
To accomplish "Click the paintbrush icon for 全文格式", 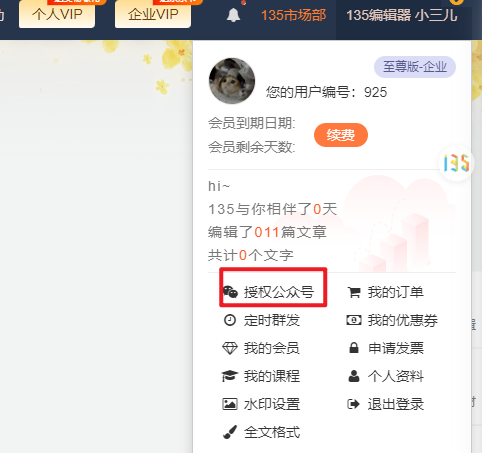I will click(x=230, y=432).
